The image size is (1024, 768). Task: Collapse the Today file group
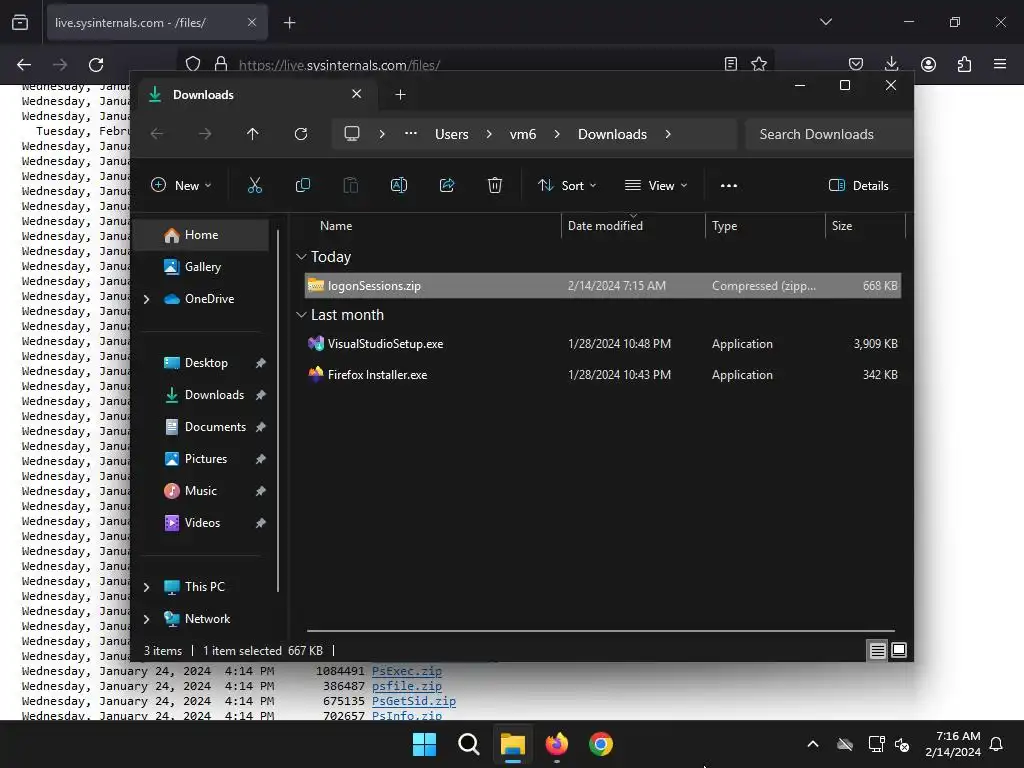[x=301, y=257]
